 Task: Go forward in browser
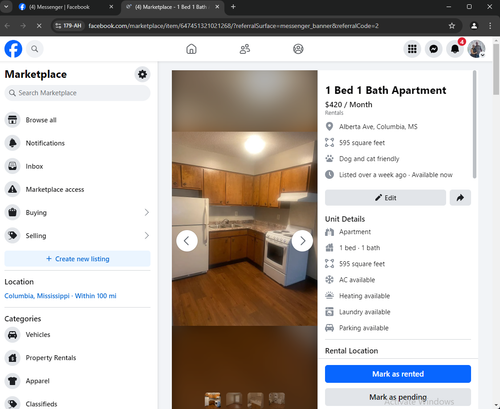click(x=23, y=26)
